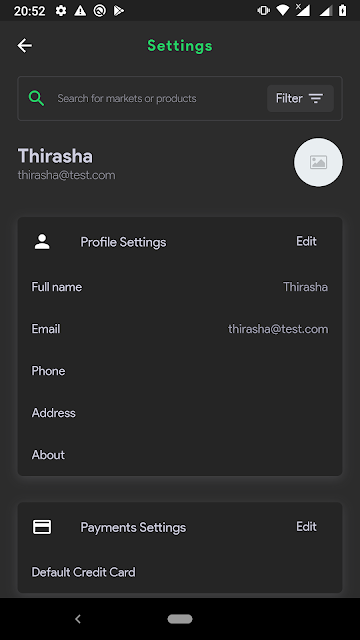Click the Payments Settings credit card icon
360x640 pixels.
(x=42, y=527)
